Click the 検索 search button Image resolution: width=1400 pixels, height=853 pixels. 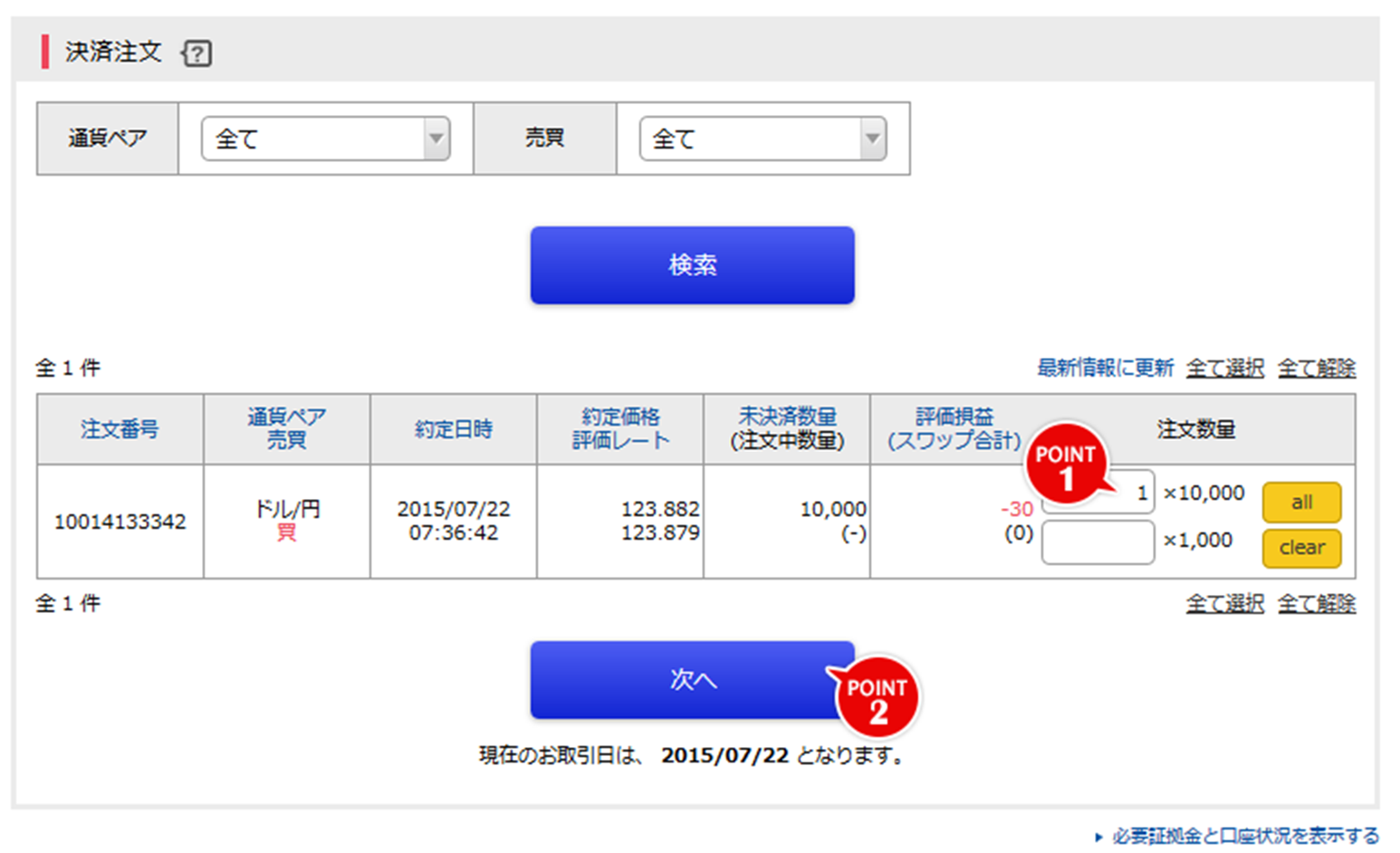tap(691, 264)
